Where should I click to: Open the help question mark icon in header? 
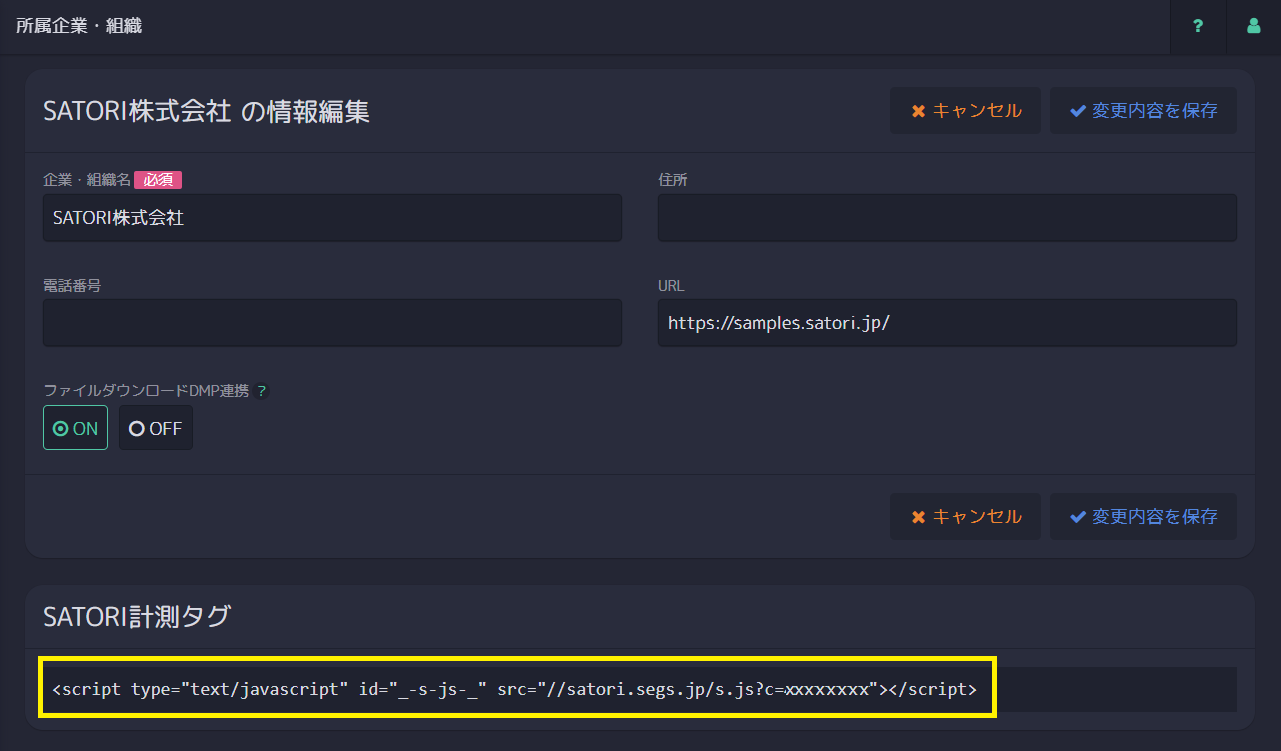[x=1198, y=27]
